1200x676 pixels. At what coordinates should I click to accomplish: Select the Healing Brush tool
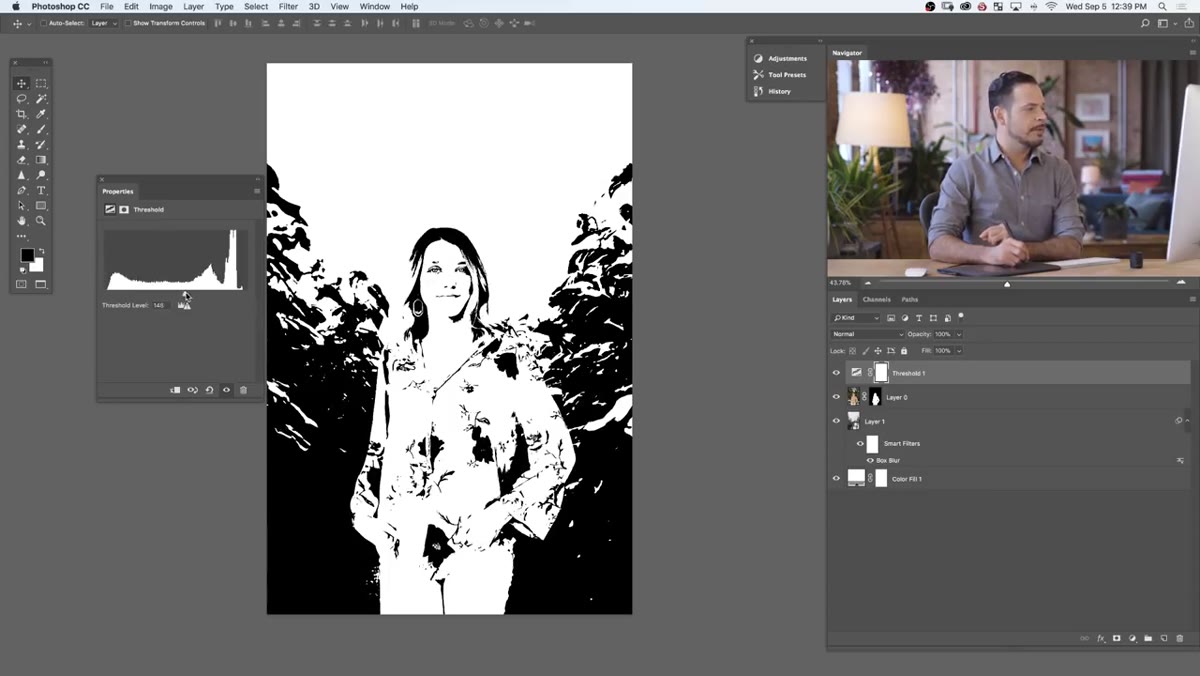click(x=22, y=129)
